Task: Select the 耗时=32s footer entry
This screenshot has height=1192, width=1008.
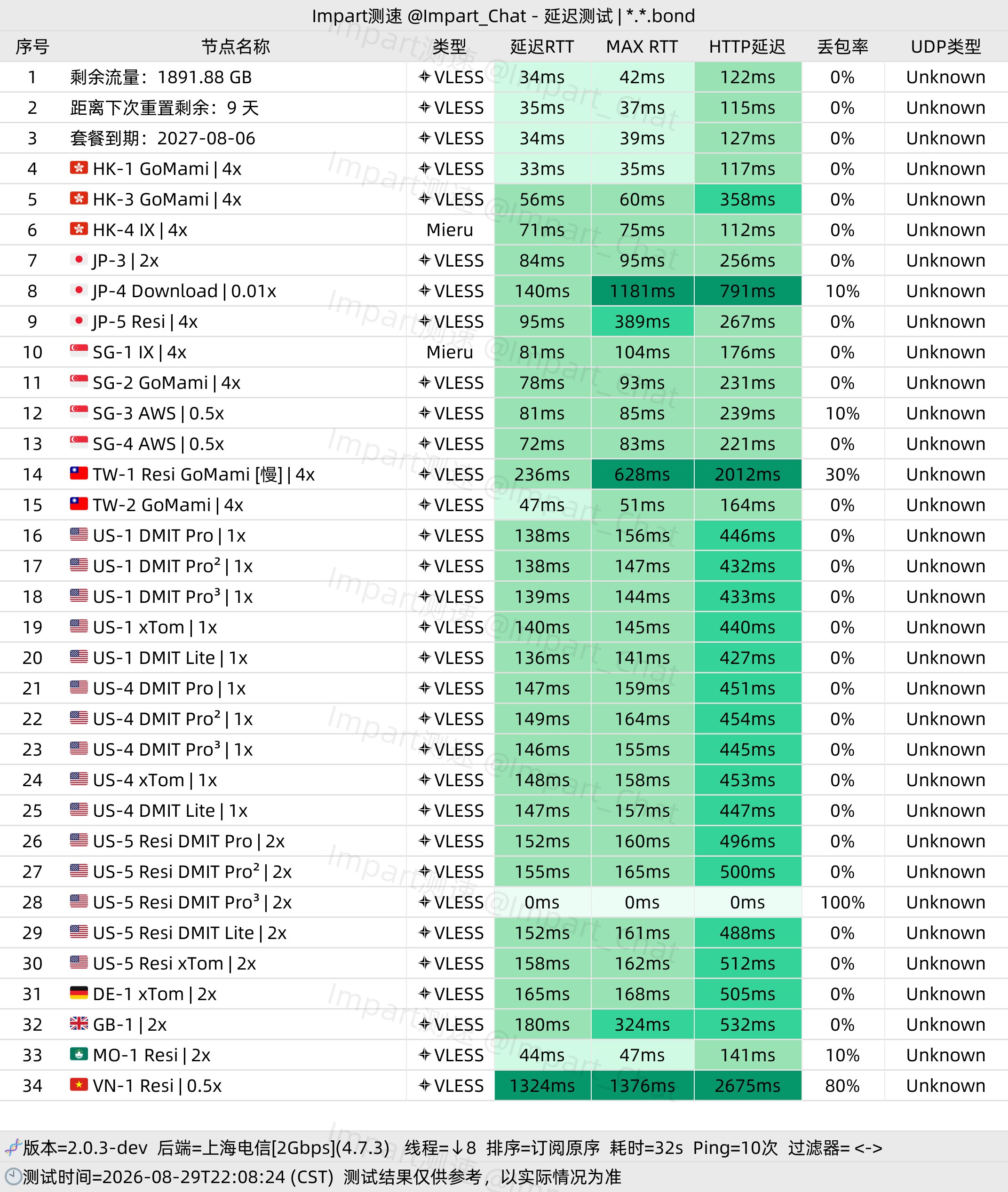Action: [x=646, y=1147]
